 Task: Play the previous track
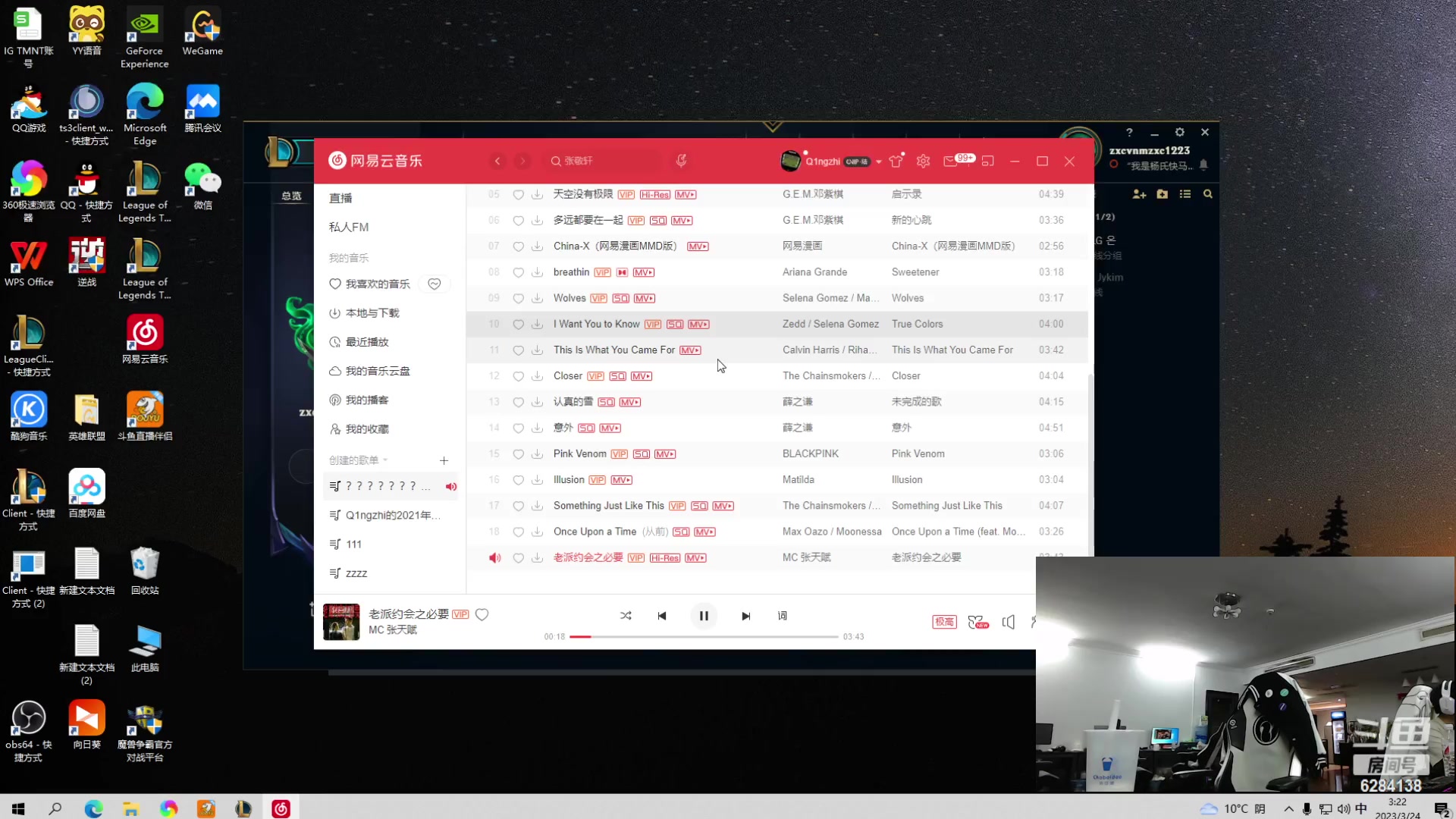(662, 616)
